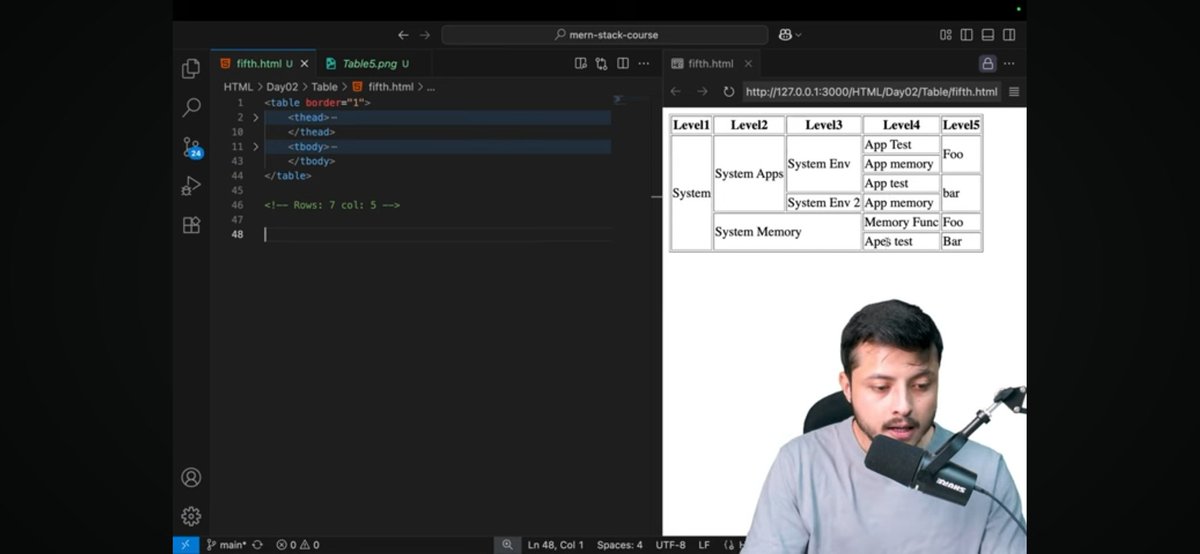Click the App Test cell
1200x554 pixels.
point(901,144)
